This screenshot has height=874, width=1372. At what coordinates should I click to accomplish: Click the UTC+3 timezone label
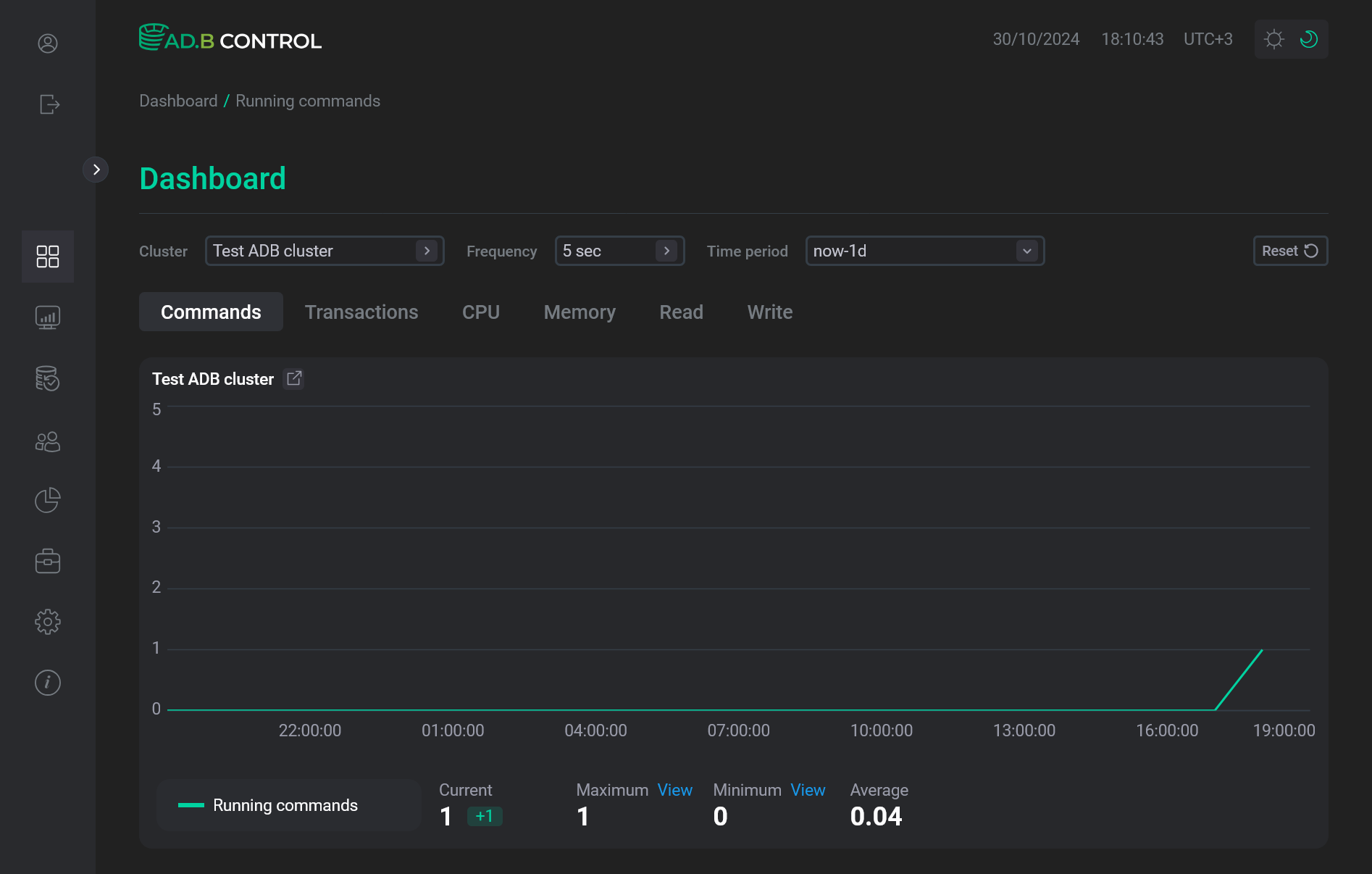pos(1208,39)
